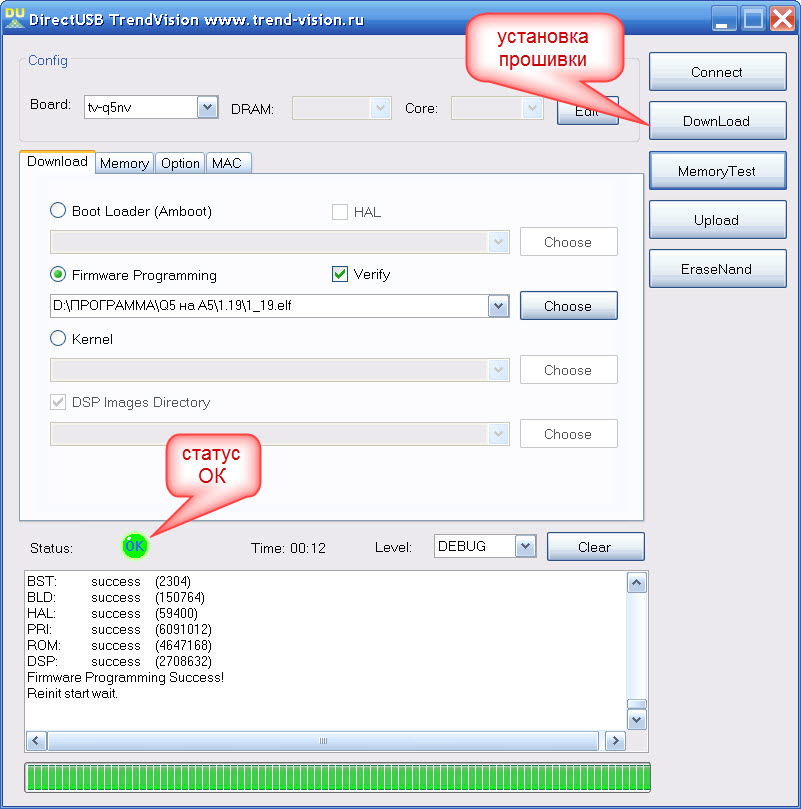Click the green progress bar
The height and width of the screenshot is (809, 801).
pos(336,778)
